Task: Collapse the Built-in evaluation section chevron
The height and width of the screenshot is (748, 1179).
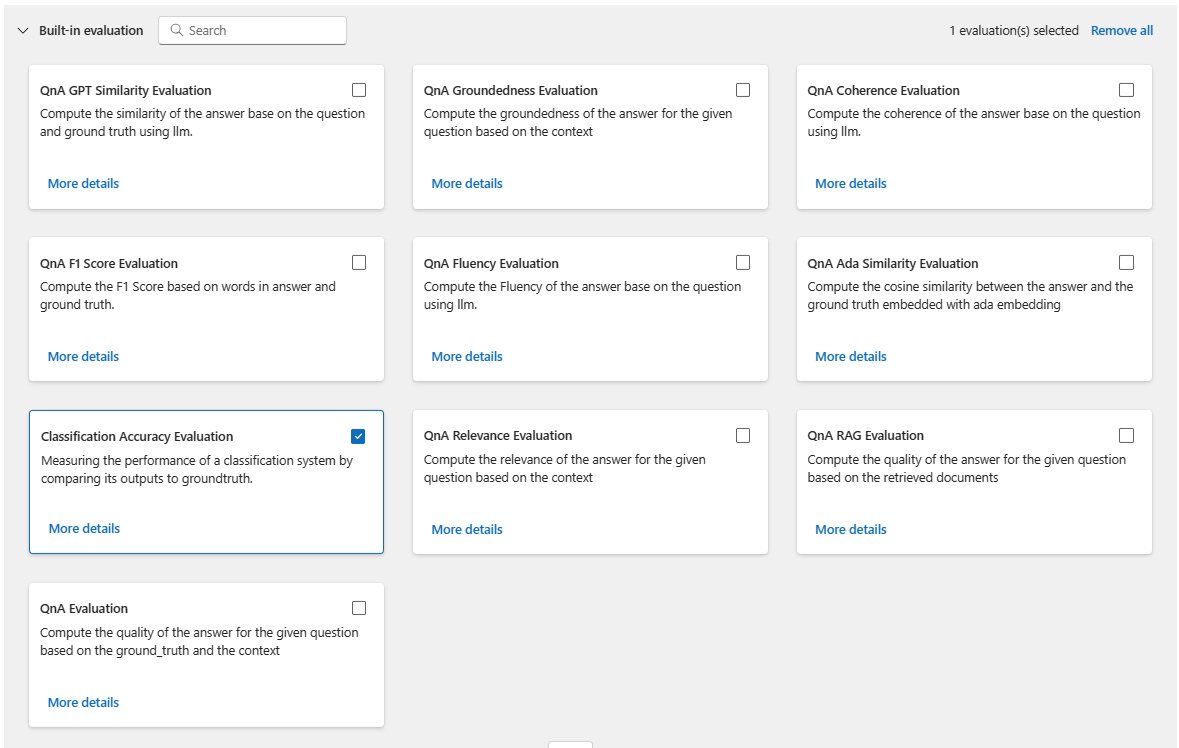Action: [x=23, y=31]
